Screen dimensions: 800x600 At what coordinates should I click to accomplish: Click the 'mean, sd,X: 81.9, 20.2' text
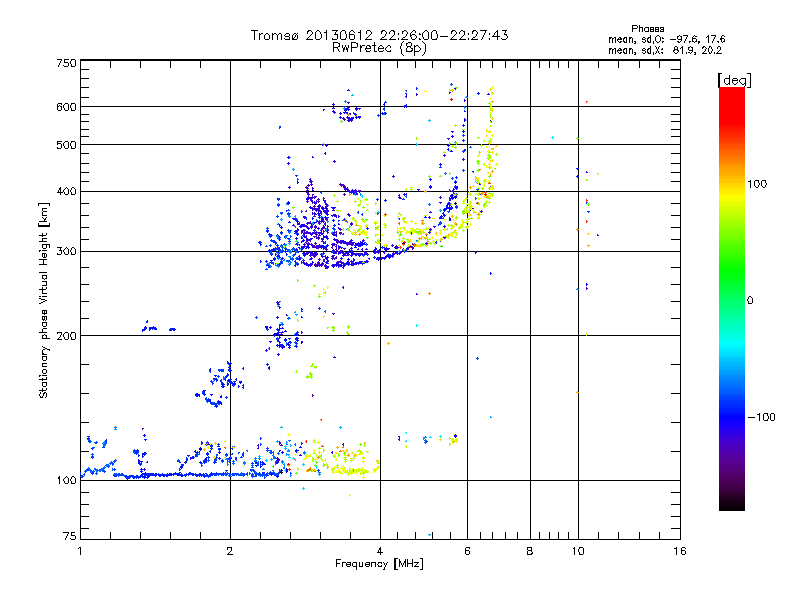click(665, 50)
